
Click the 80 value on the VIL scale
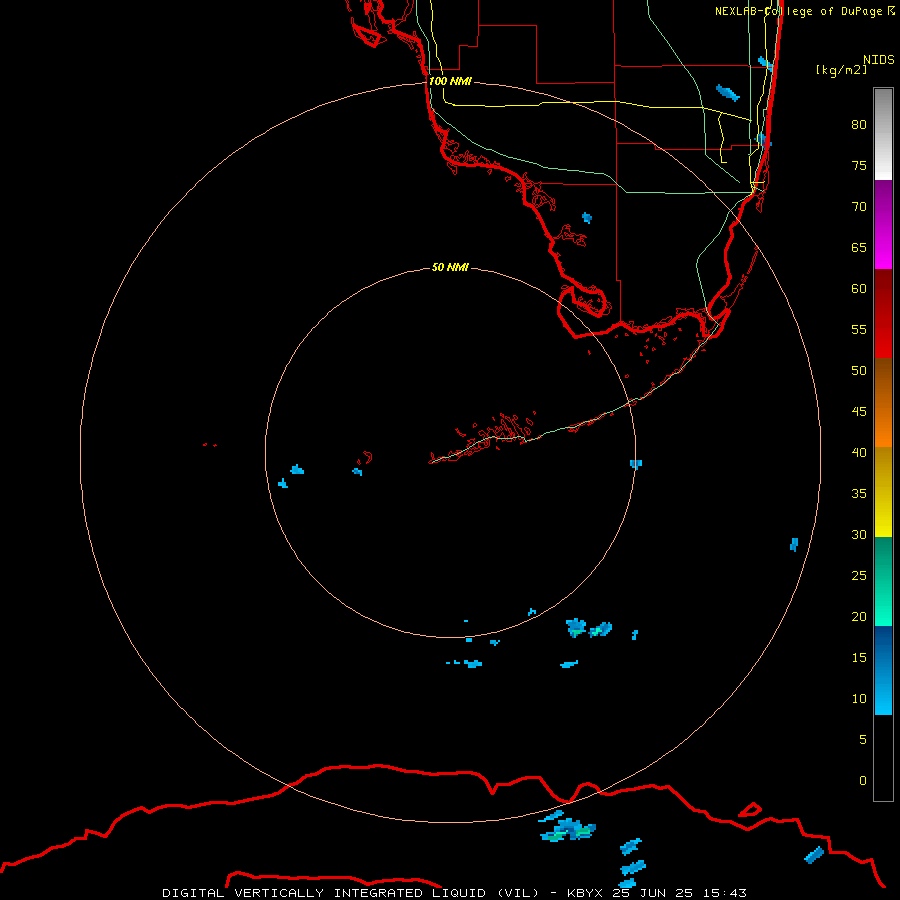point(859,125)
